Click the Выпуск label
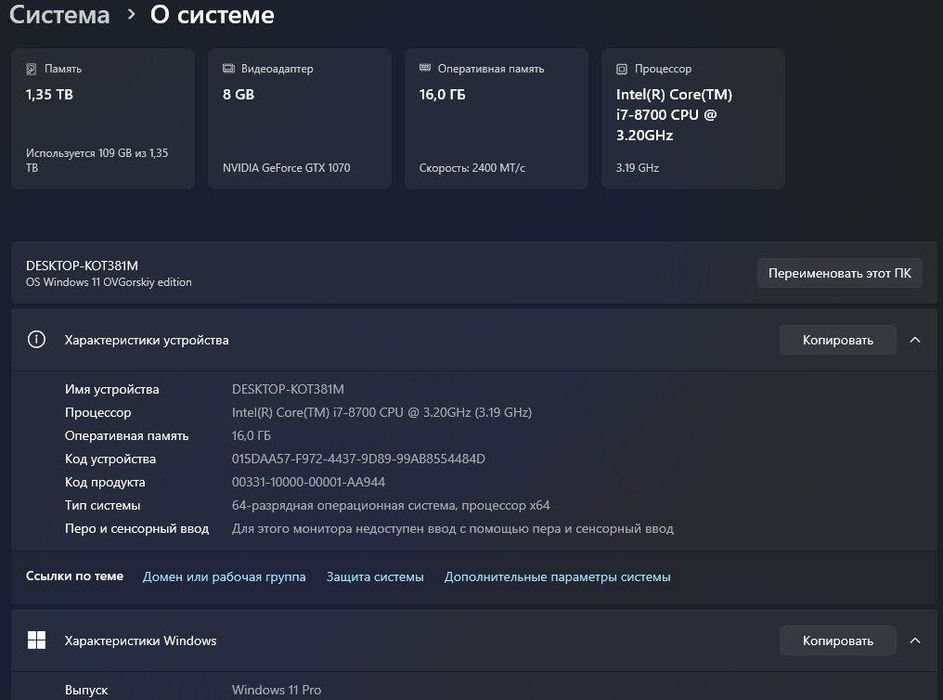943x700 pixels. tap(87, 690)
